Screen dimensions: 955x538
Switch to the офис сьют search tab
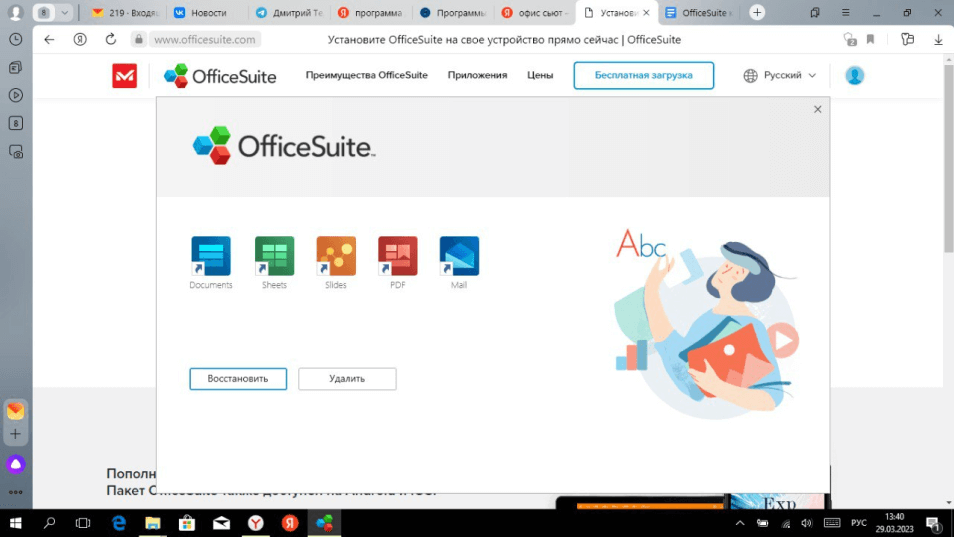click(x=534, y=12)
